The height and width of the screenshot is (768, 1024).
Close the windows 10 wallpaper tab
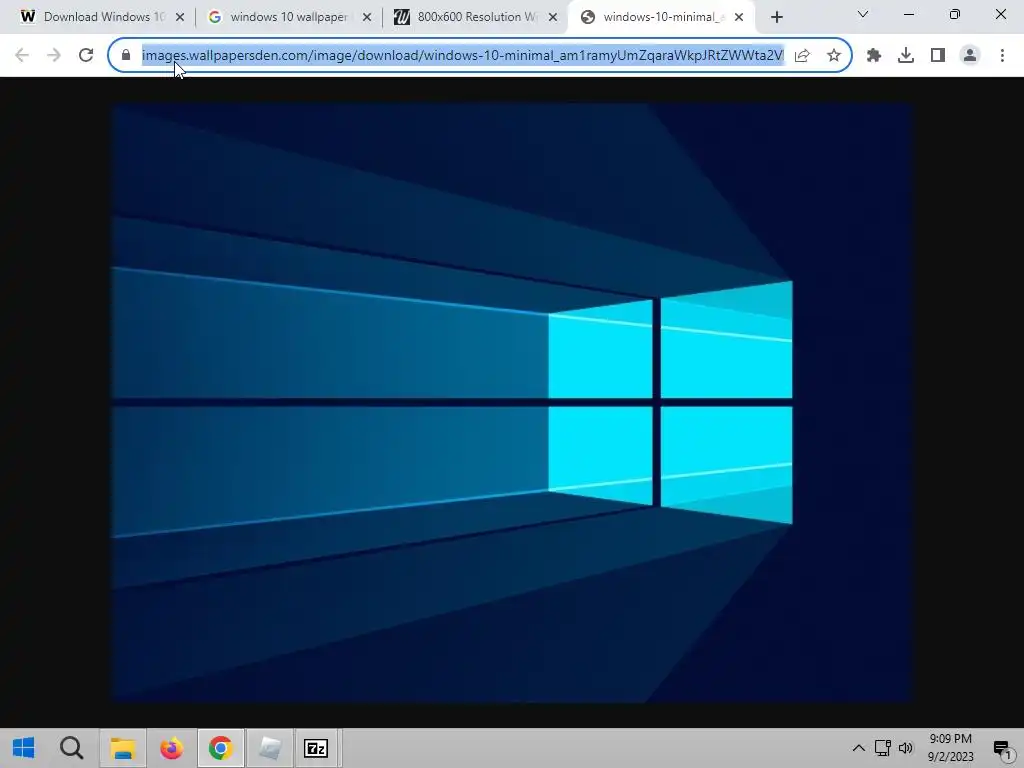tap(367, 17)
